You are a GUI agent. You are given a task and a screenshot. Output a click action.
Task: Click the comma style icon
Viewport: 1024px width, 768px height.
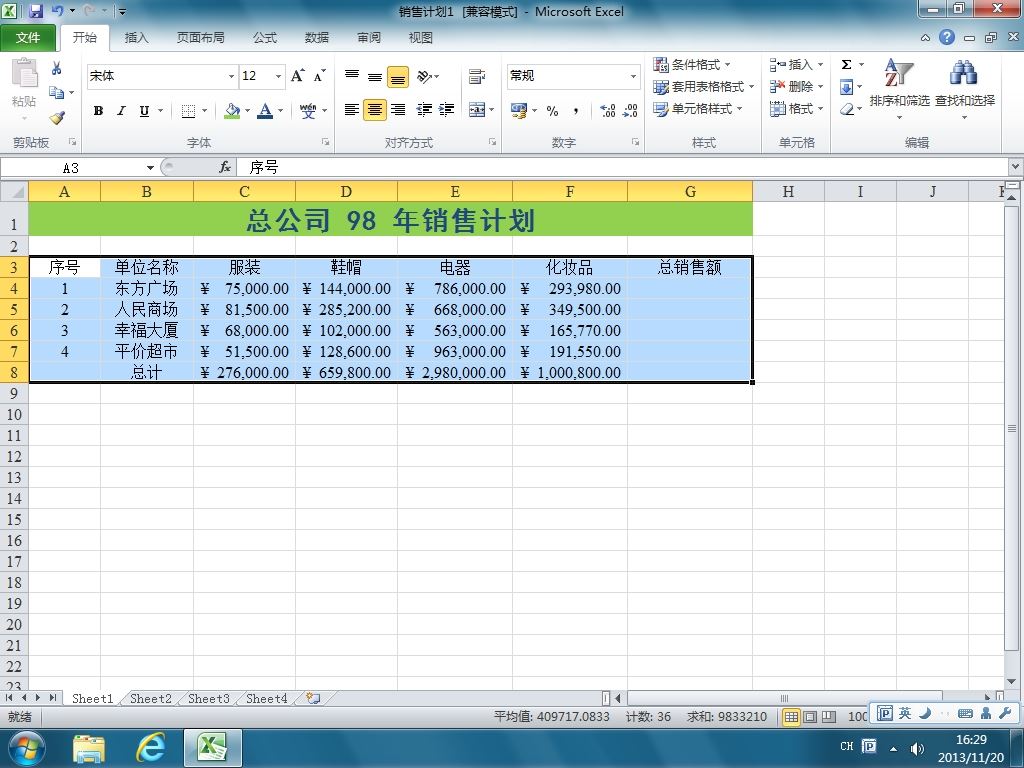[575, 110]
